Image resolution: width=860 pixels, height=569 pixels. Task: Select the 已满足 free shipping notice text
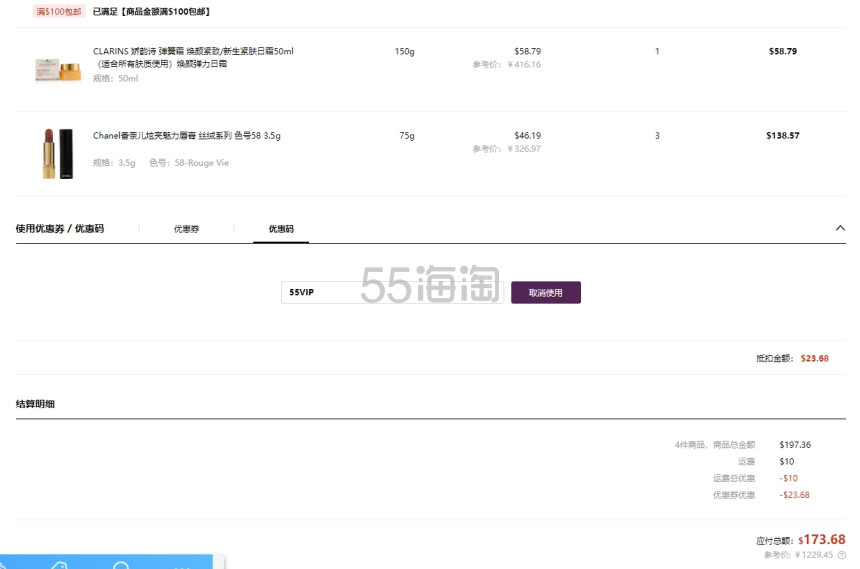tap(151, 12)
